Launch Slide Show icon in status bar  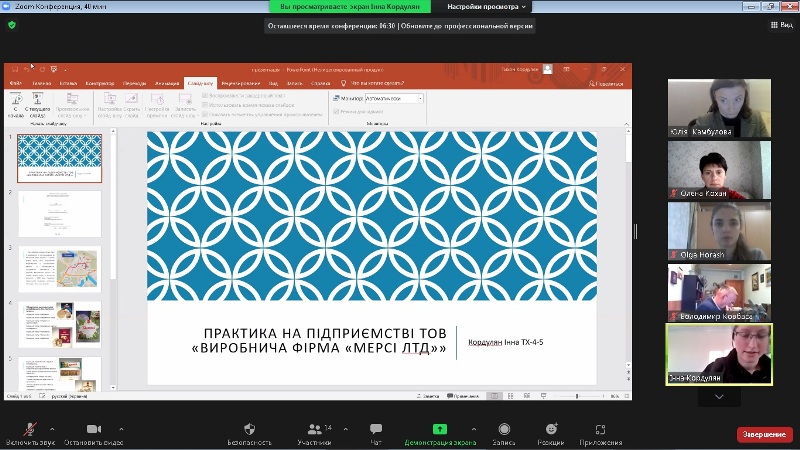543,396
